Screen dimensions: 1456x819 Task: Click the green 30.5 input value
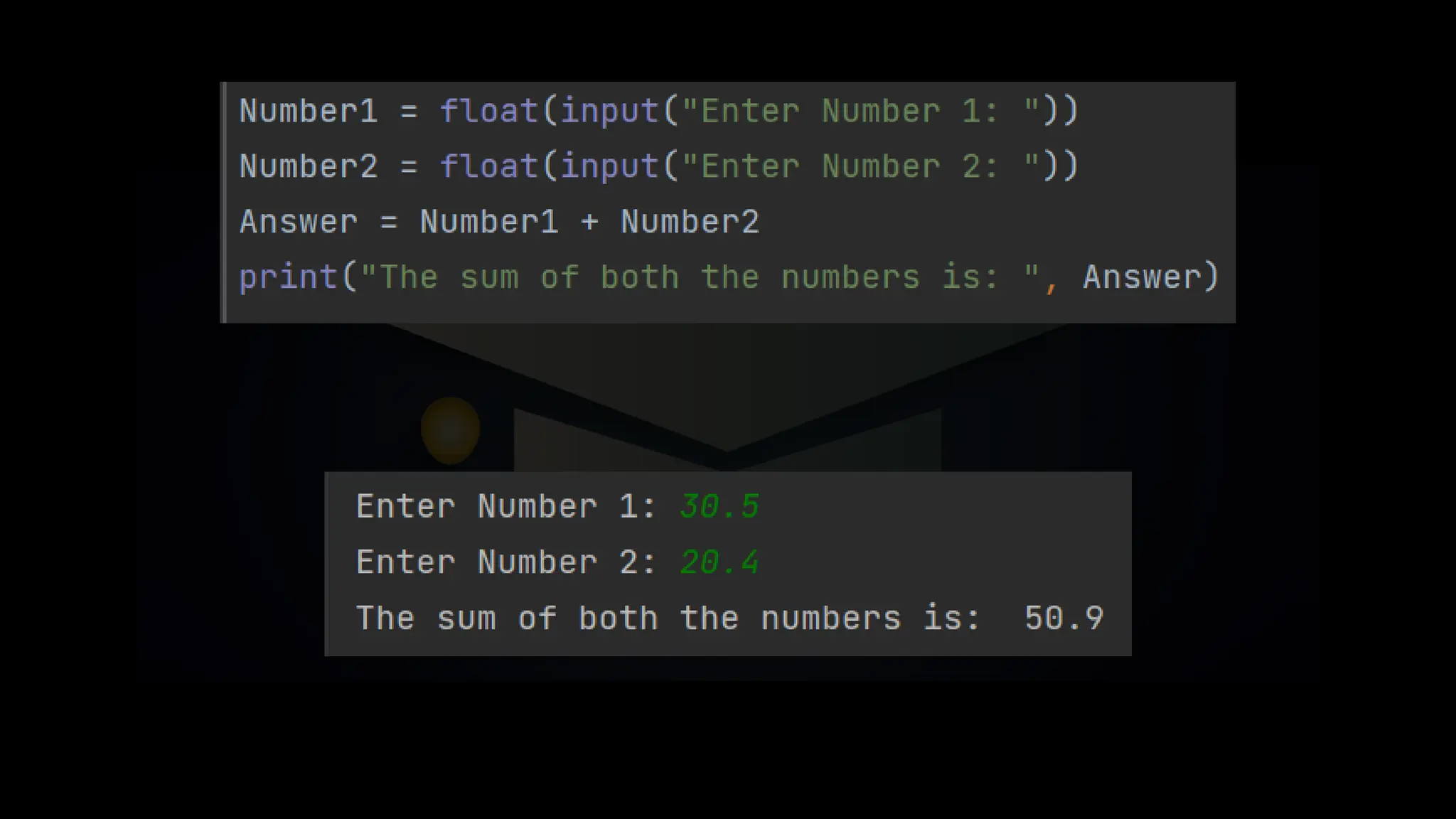point(719,507)
